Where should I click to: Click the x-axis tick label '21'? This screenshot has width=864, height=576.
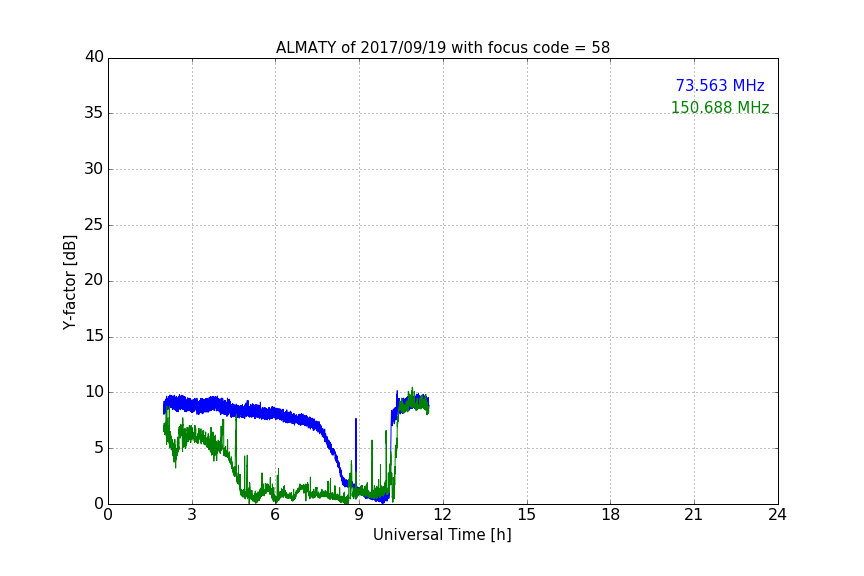pyautogui.click(x=694, y=515)
